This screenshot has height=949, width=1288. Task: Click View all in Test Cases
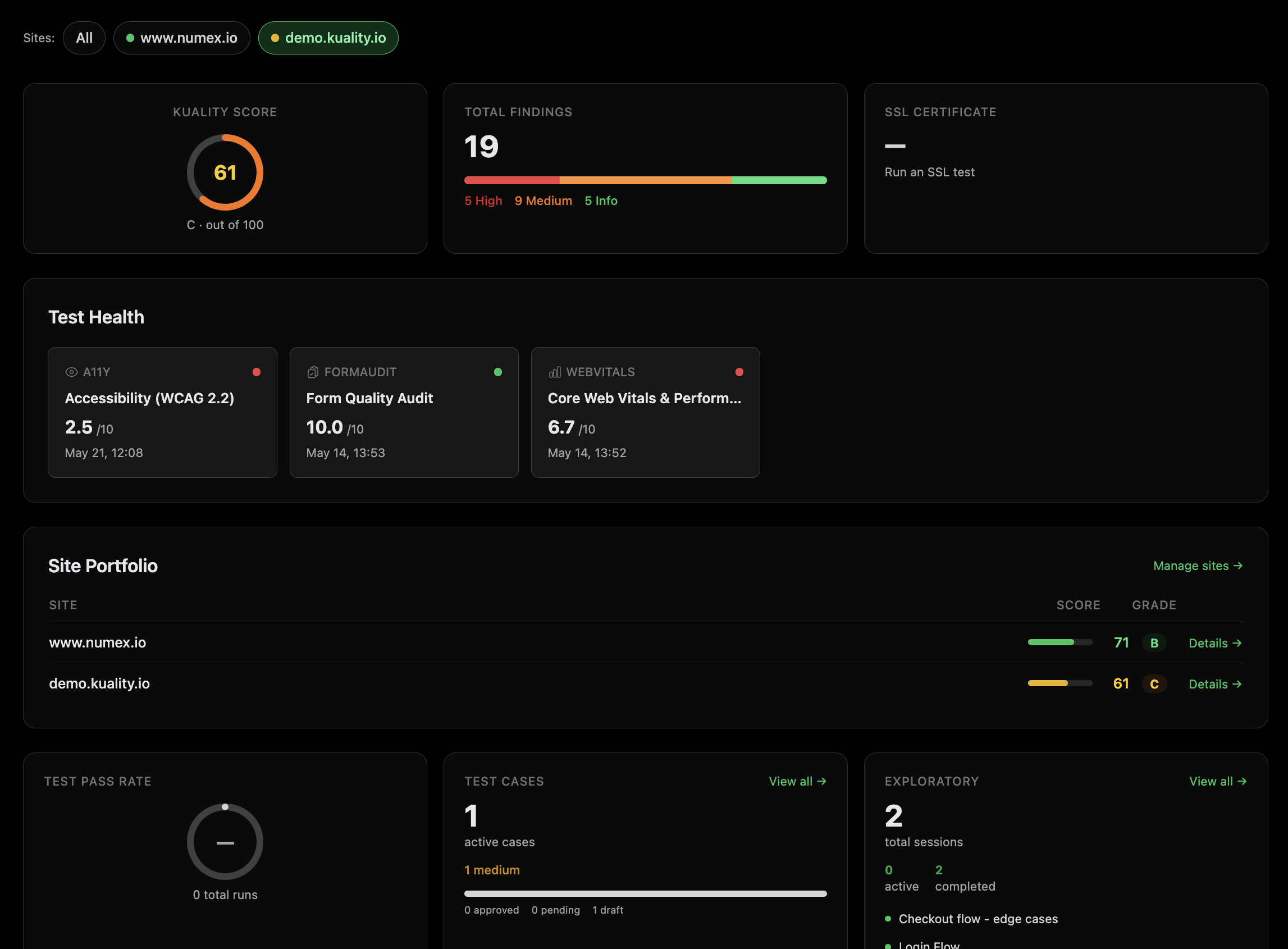coord(798,781)
